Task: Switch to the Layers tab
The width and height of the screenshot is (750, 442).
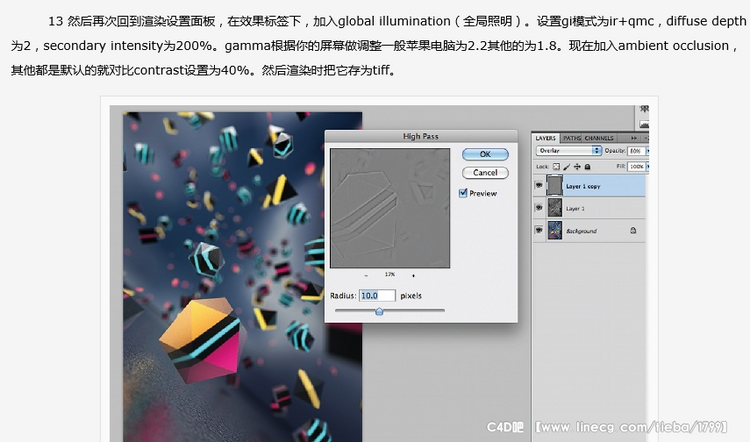Action: point(546,138)
